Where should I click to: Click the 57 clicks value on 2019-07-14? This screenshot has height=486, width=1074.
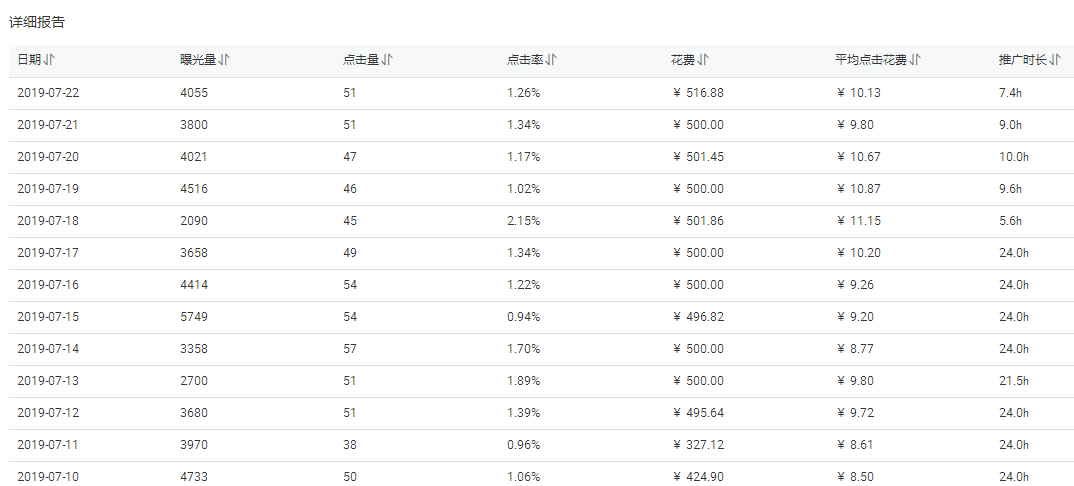click(350, 349)
